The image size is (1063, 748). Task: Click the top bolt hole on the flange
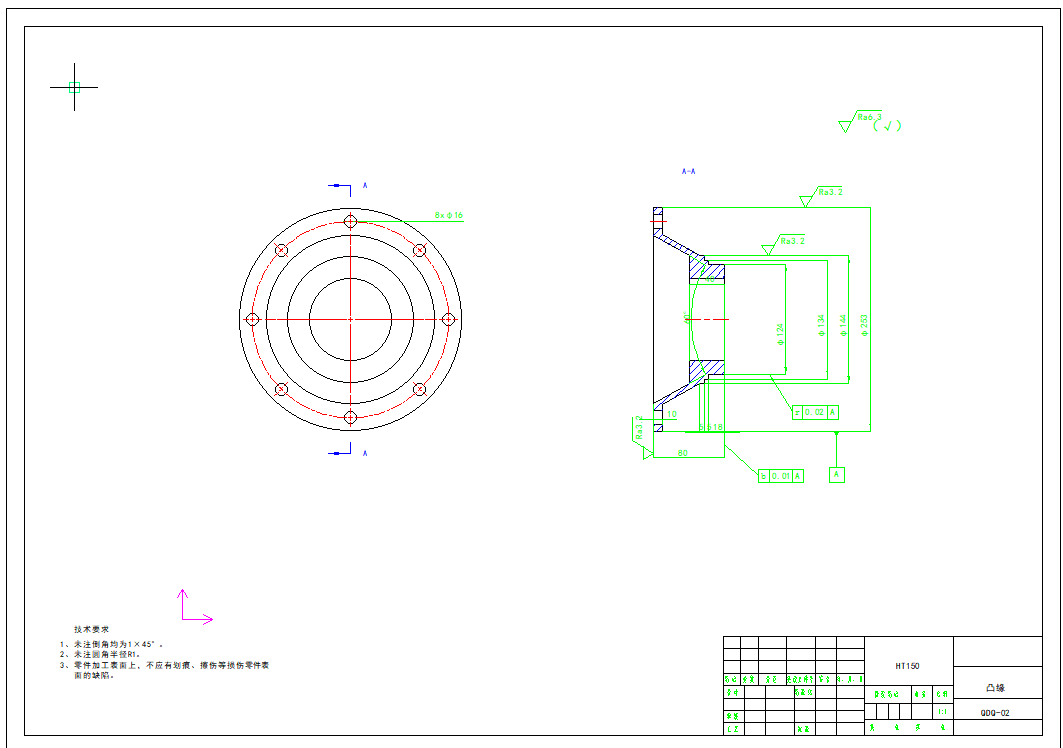tap(350, 221)
